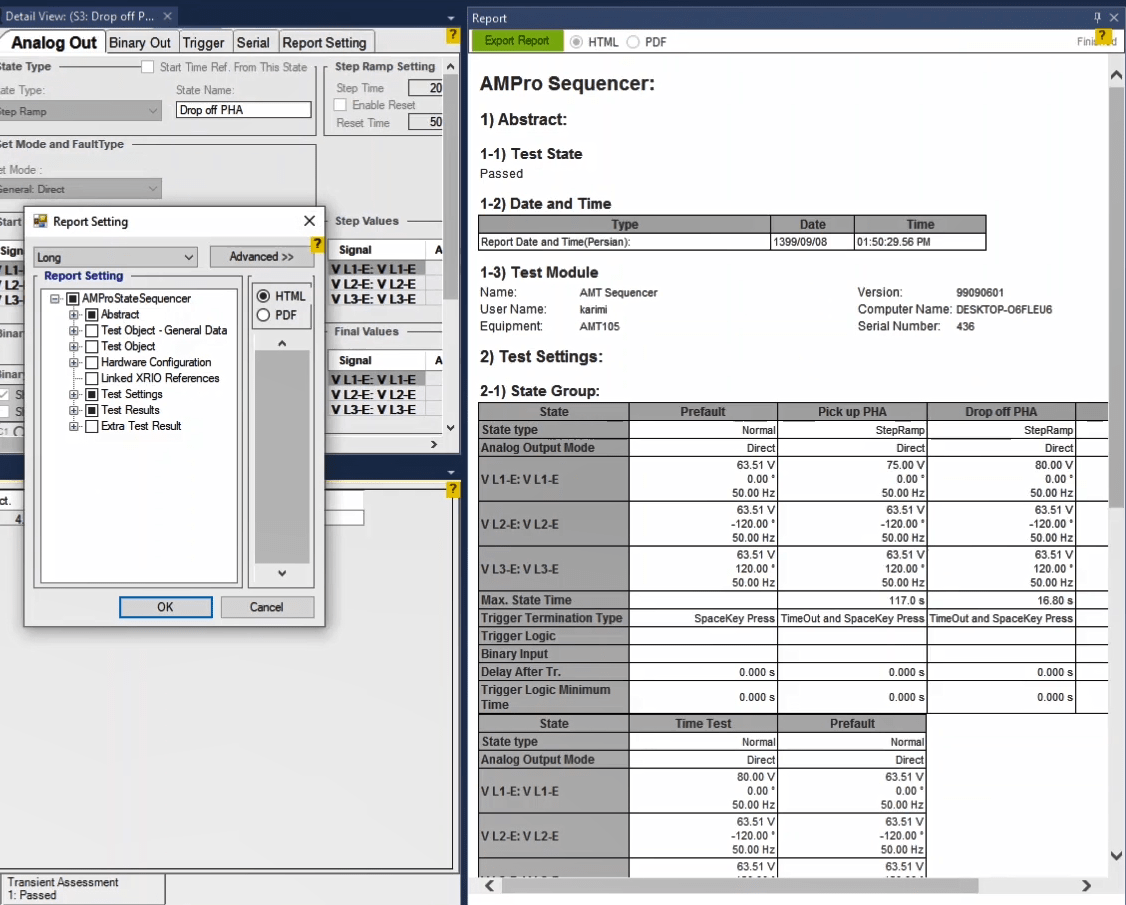1126x905 pixels.
Task: Click the up arrow in the format list scroller
Action: (x=282, y=344)
